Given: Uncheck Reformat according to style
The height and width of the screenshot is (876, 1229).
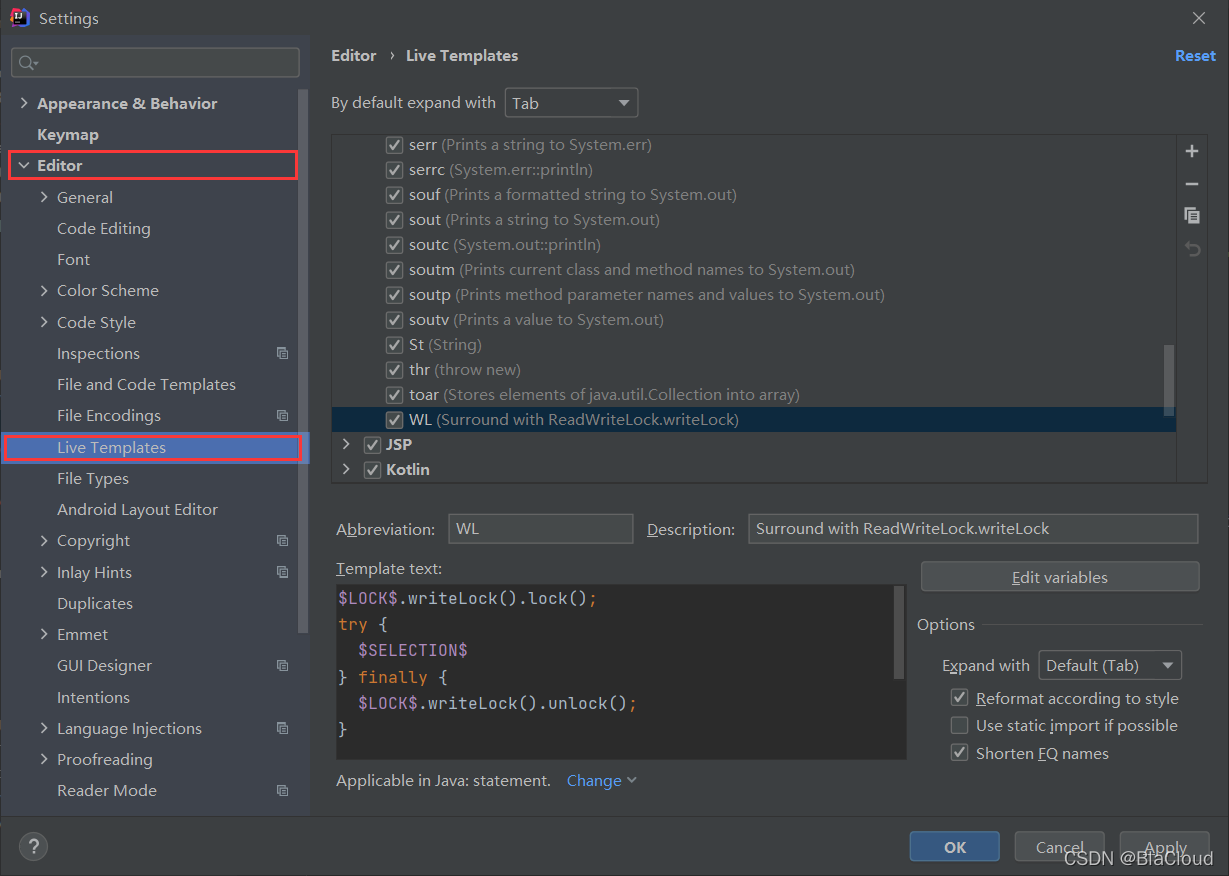Looking at the screenshot, I should [x=959, y=697].
